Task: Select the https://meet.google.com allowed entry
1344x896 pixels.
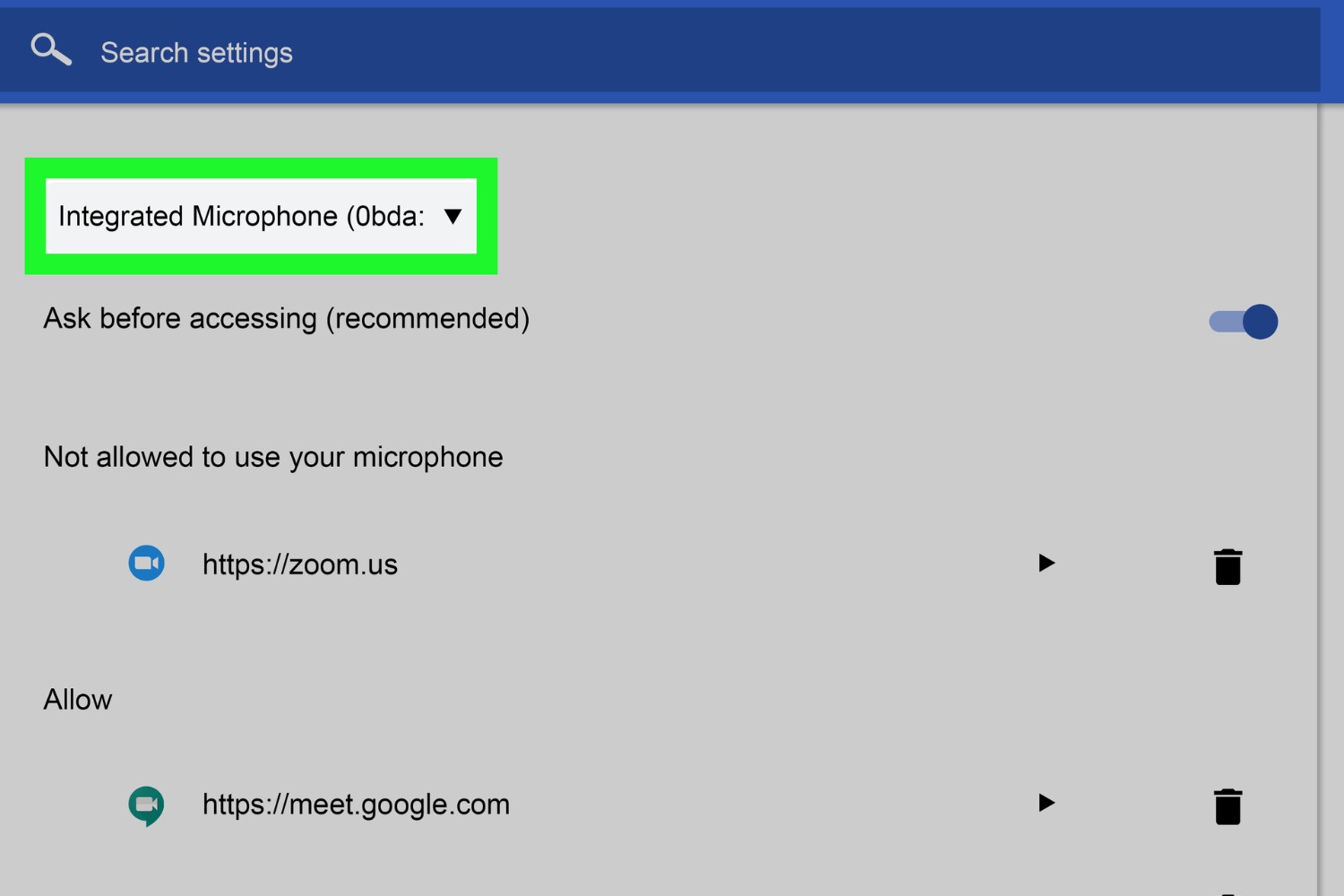Action: point(356,805)
